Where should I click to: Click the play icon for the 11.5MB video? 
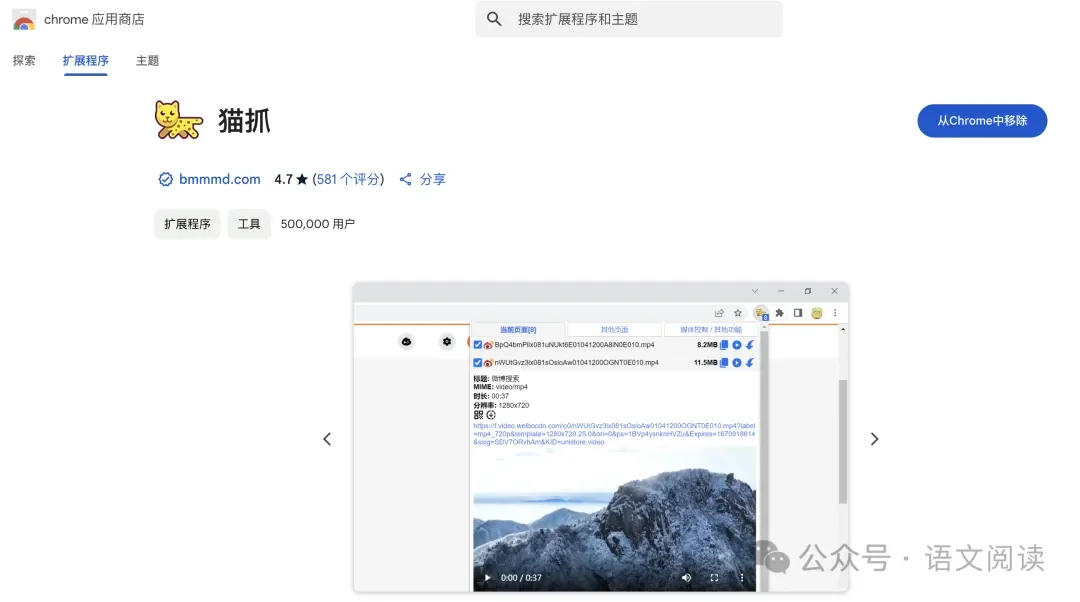click(x=736, y=362)
